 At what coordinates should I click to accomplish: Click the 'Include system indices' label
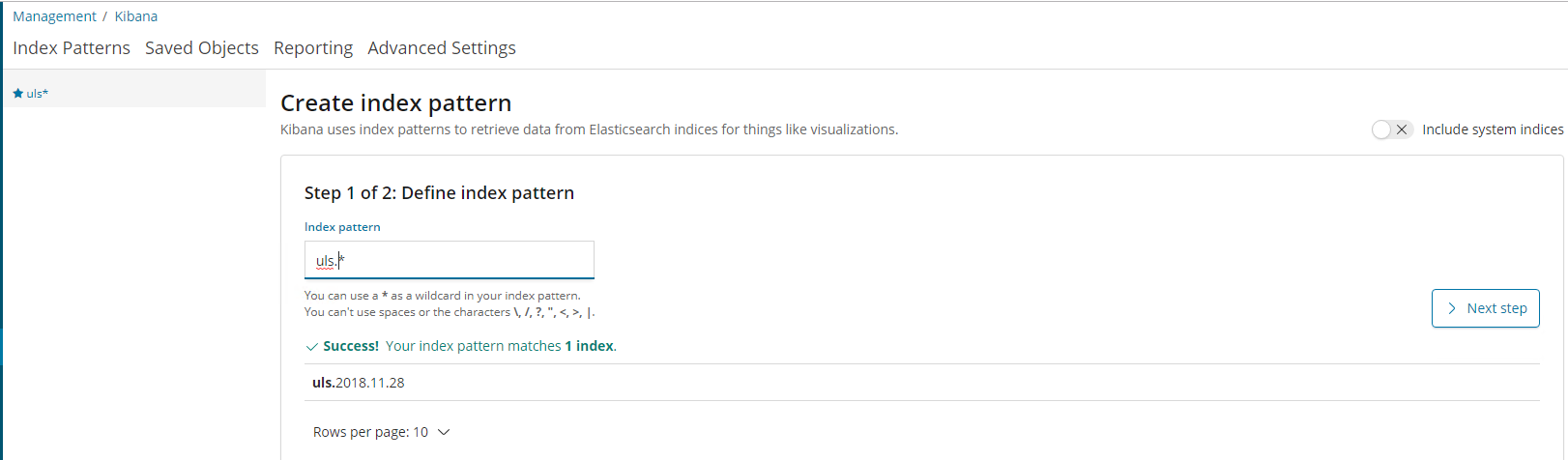[1492, 129]
